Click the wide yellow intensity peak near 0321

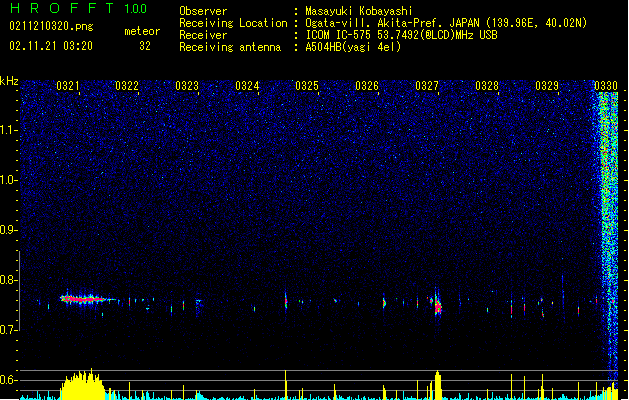click(83, 385)
